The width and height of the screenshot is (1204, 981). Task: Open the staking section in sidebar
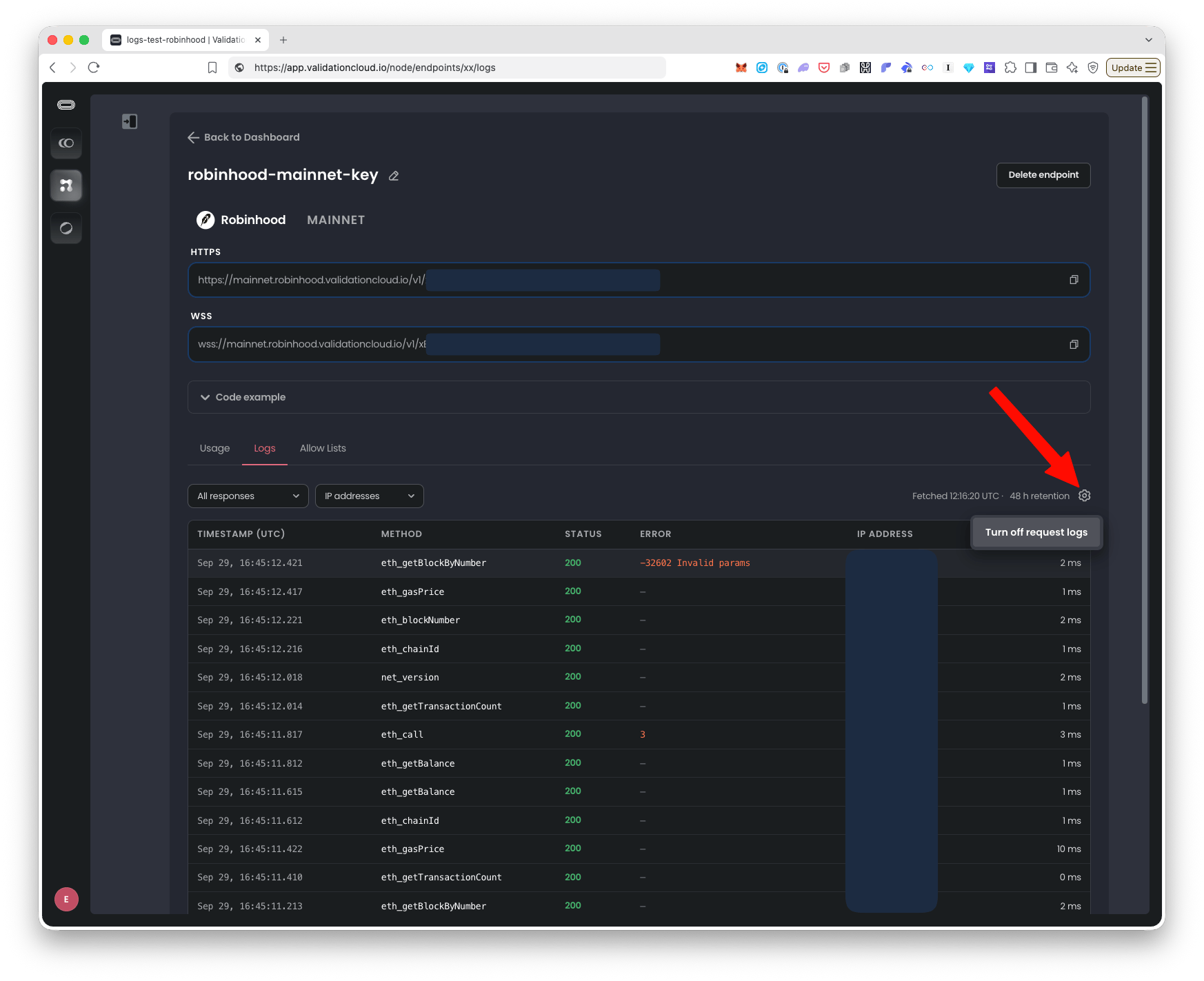pyautogui.click(x=66, y=143)
